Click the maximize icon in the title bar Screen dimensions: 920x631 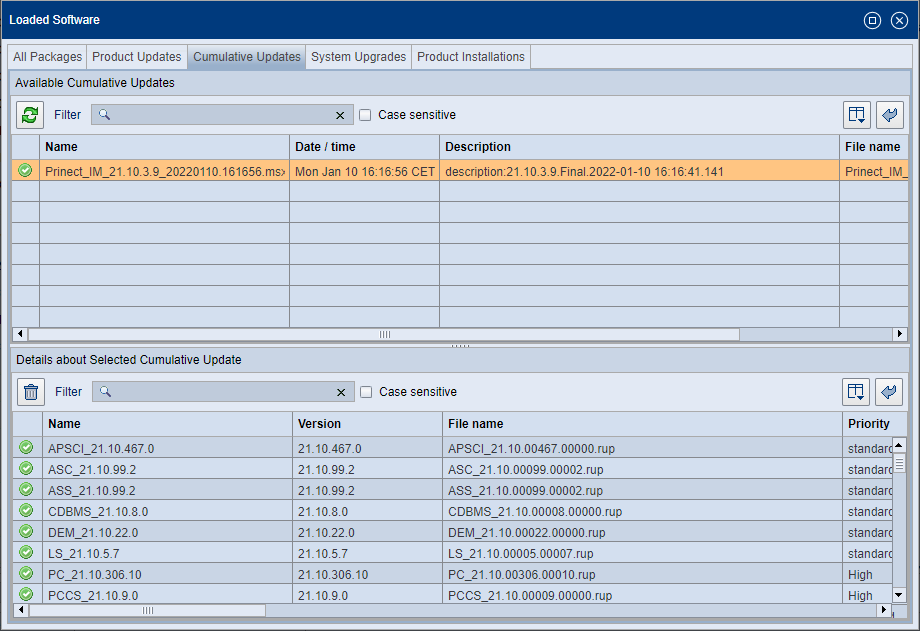(x=871, y=20)
